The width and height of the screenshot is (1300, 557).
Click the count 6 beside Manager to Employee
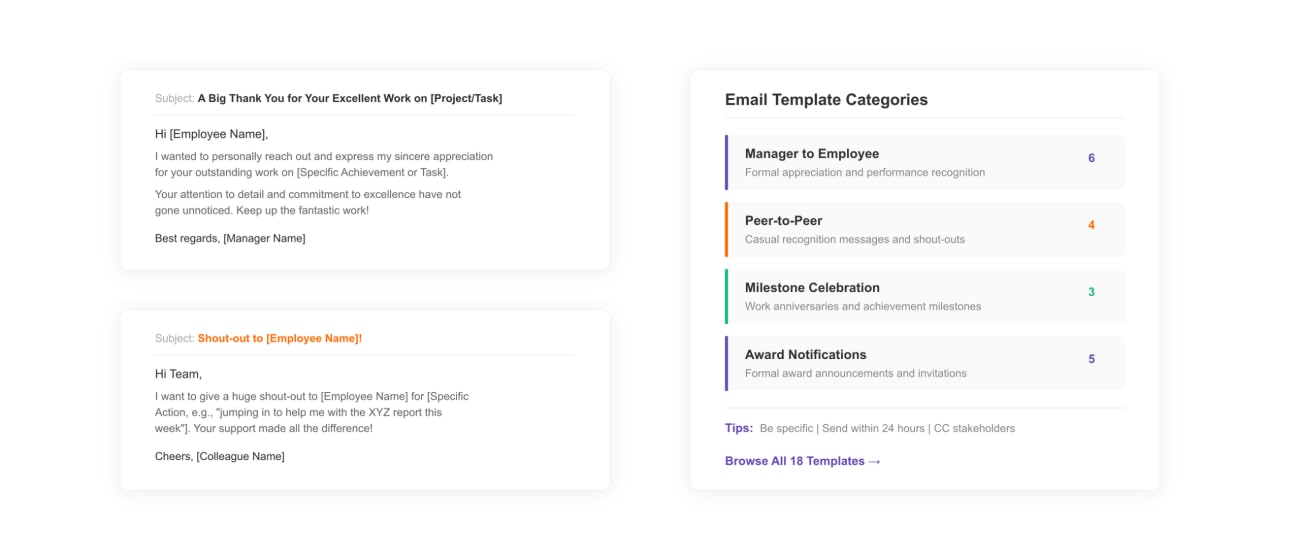click(1091, 158)
